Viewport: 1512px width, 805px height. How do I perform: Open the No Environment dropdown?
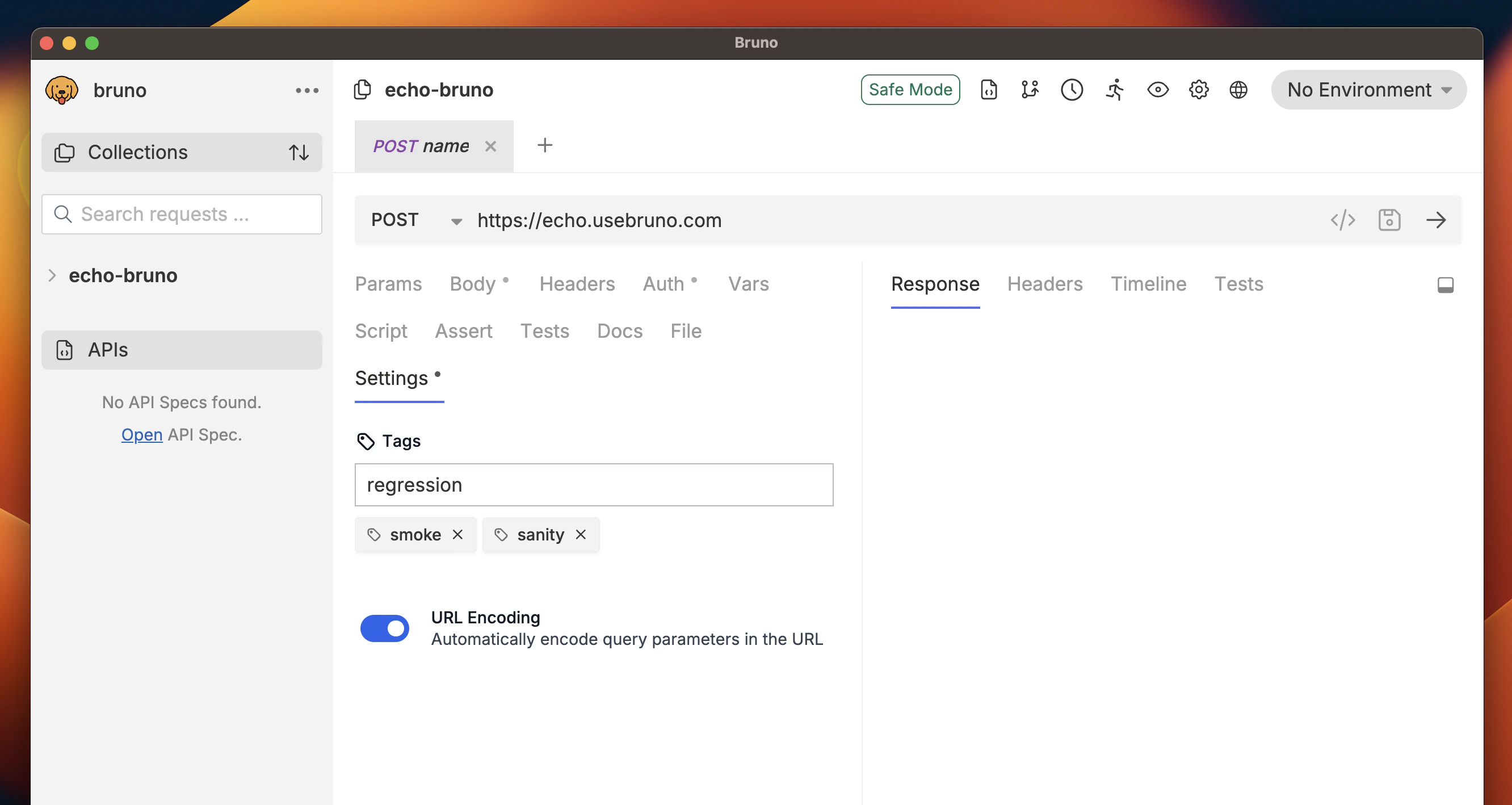coord(1368,90)
